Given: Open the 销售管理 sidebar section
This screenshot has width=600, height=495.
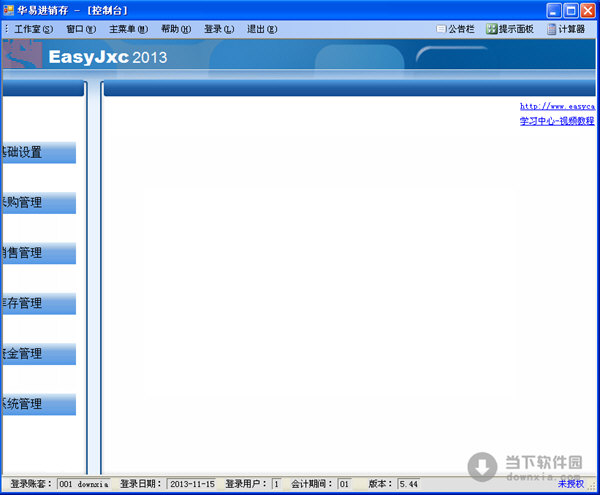Looking at the screenshot, I should [x=39, y=253].
